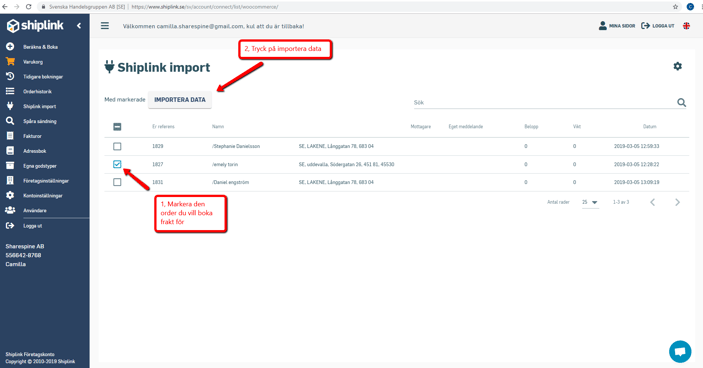
Task: Sort by Datum column header
Action: click(x=650, y=127)
